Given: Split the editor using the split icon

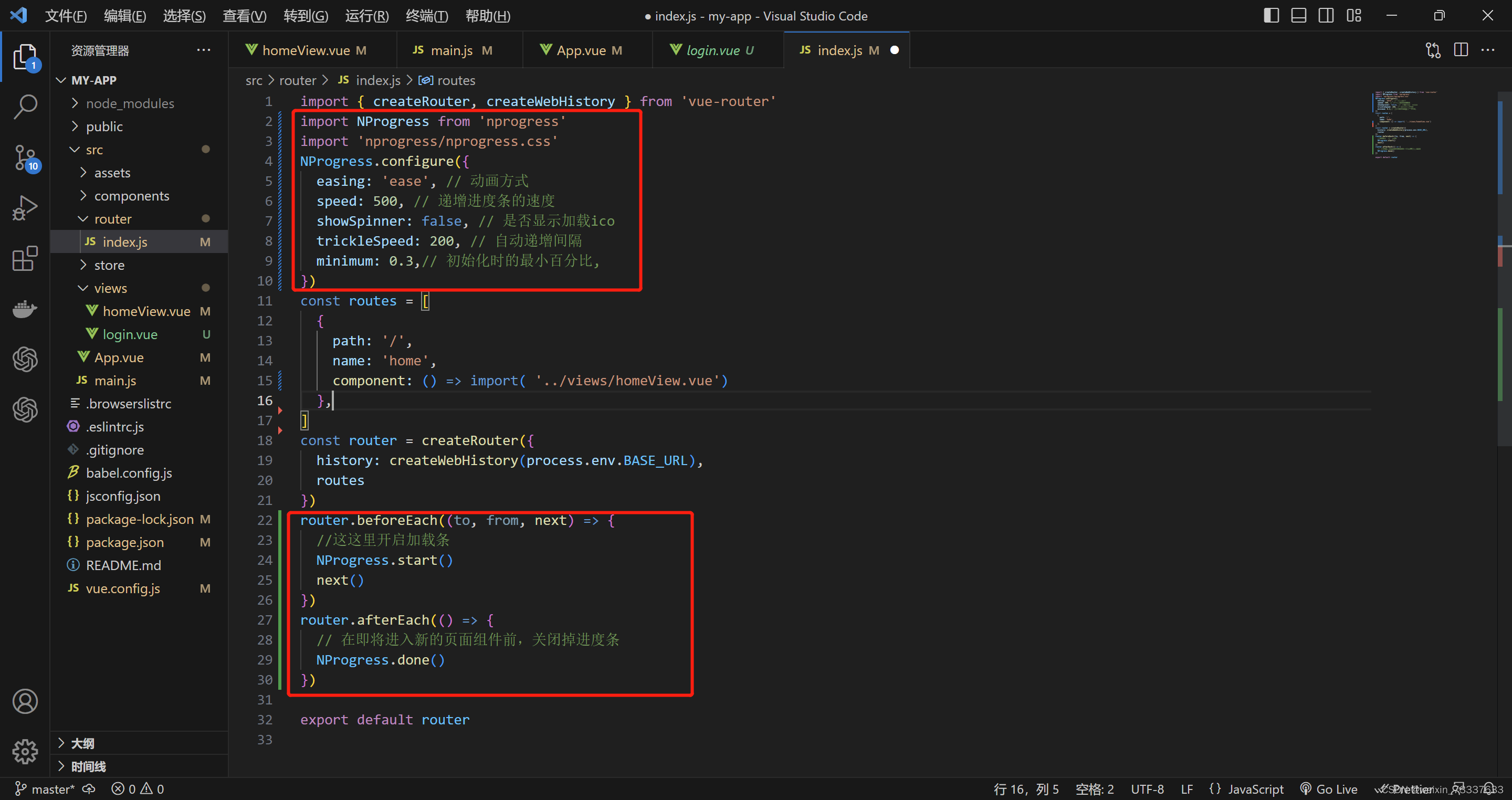Looking at the screenshot, I should 1461,50.
